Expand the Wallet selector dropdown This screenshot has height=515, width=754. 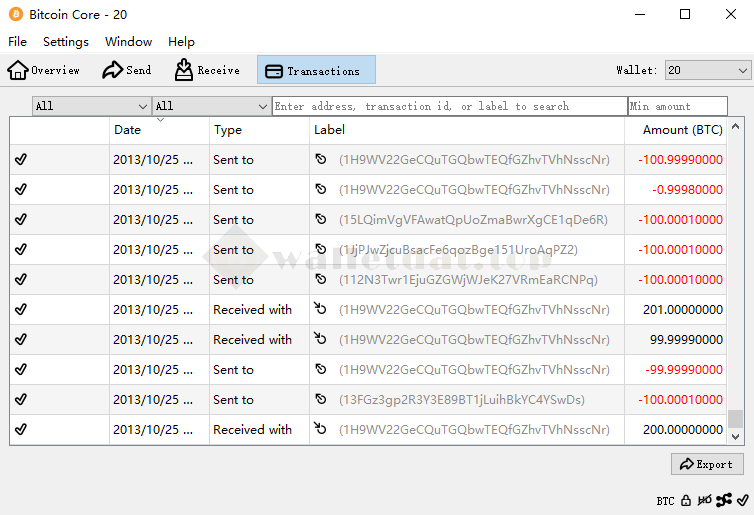point(707,70)
